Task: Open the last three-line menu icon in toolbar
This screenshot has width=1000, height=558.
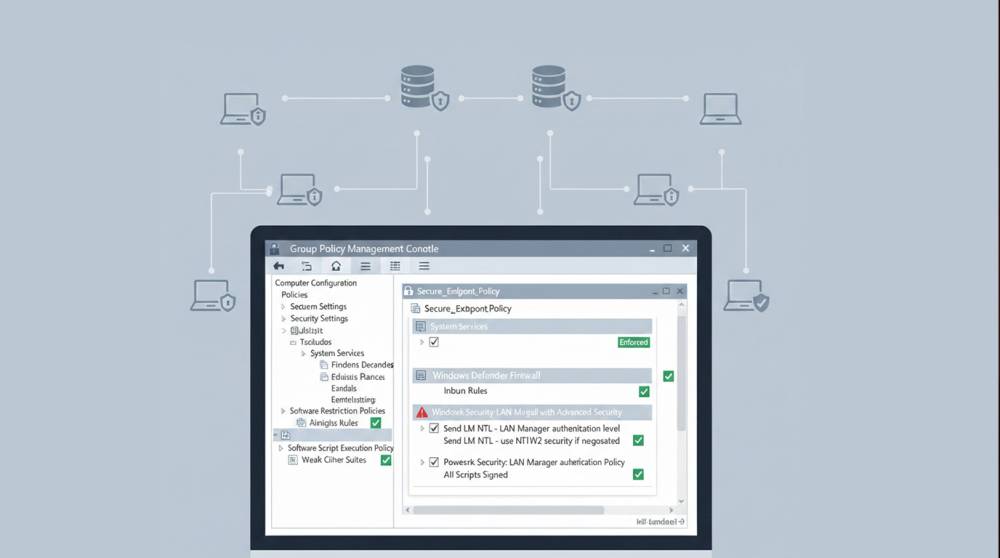Action: pyautogui.click(x=424, y=266)
